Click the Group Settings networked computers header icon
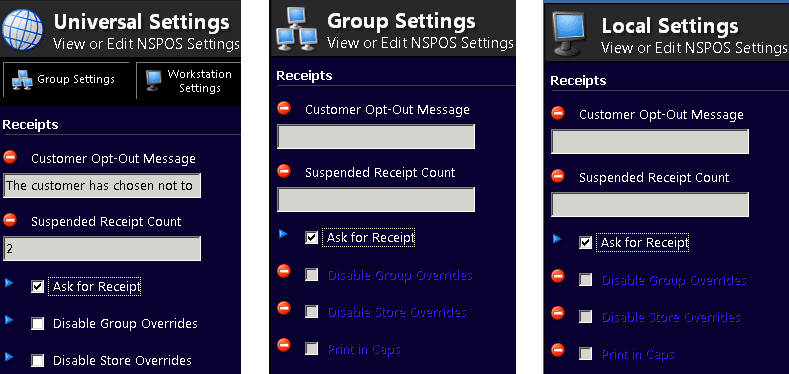The width and height of the screenshot is (789, 374). [297, 29]
